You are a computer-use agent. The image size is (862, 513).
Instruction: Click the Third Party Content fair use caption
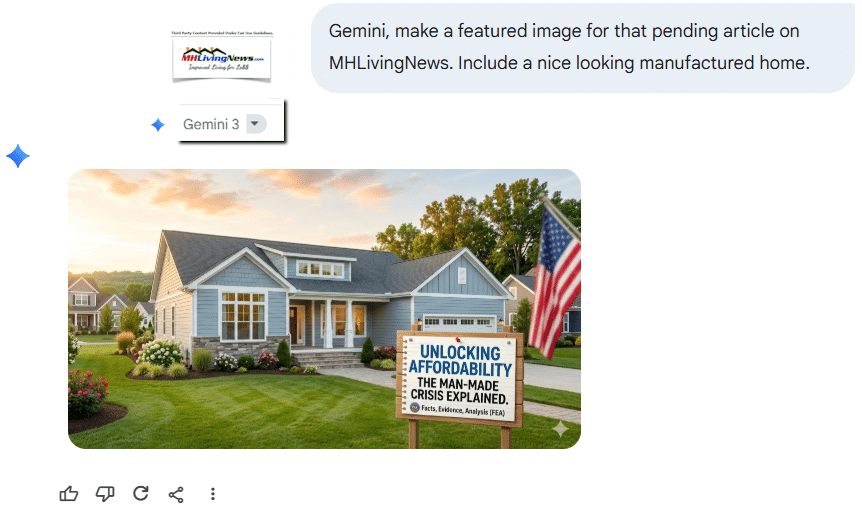pyautogui.click(x=222, y=33)
